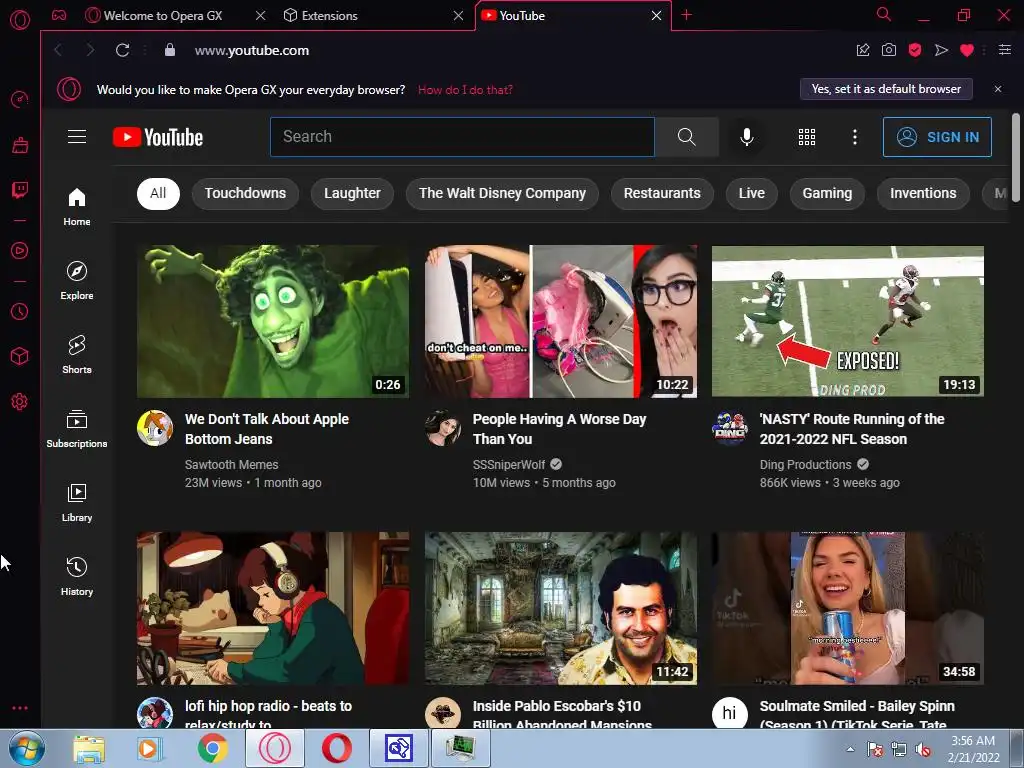The image size is (1024, 768).
Task: Click Yes, set it as default browser
Action: pos(886,89)
